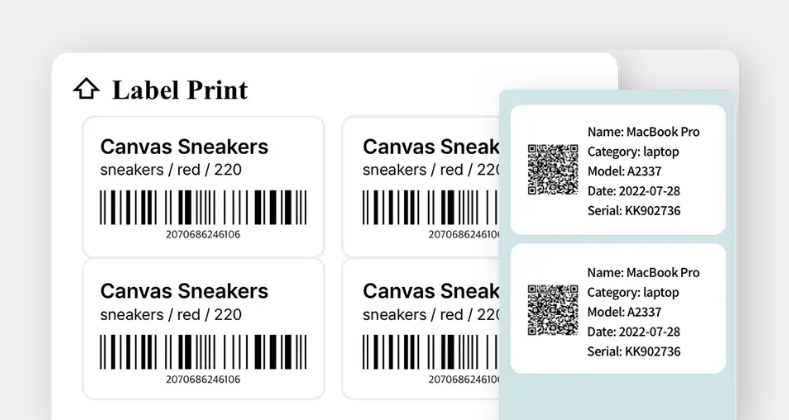789x420 pixels.
Task: Click barcode number 2070686246106 on the top-left label
Action: (203, 235)
